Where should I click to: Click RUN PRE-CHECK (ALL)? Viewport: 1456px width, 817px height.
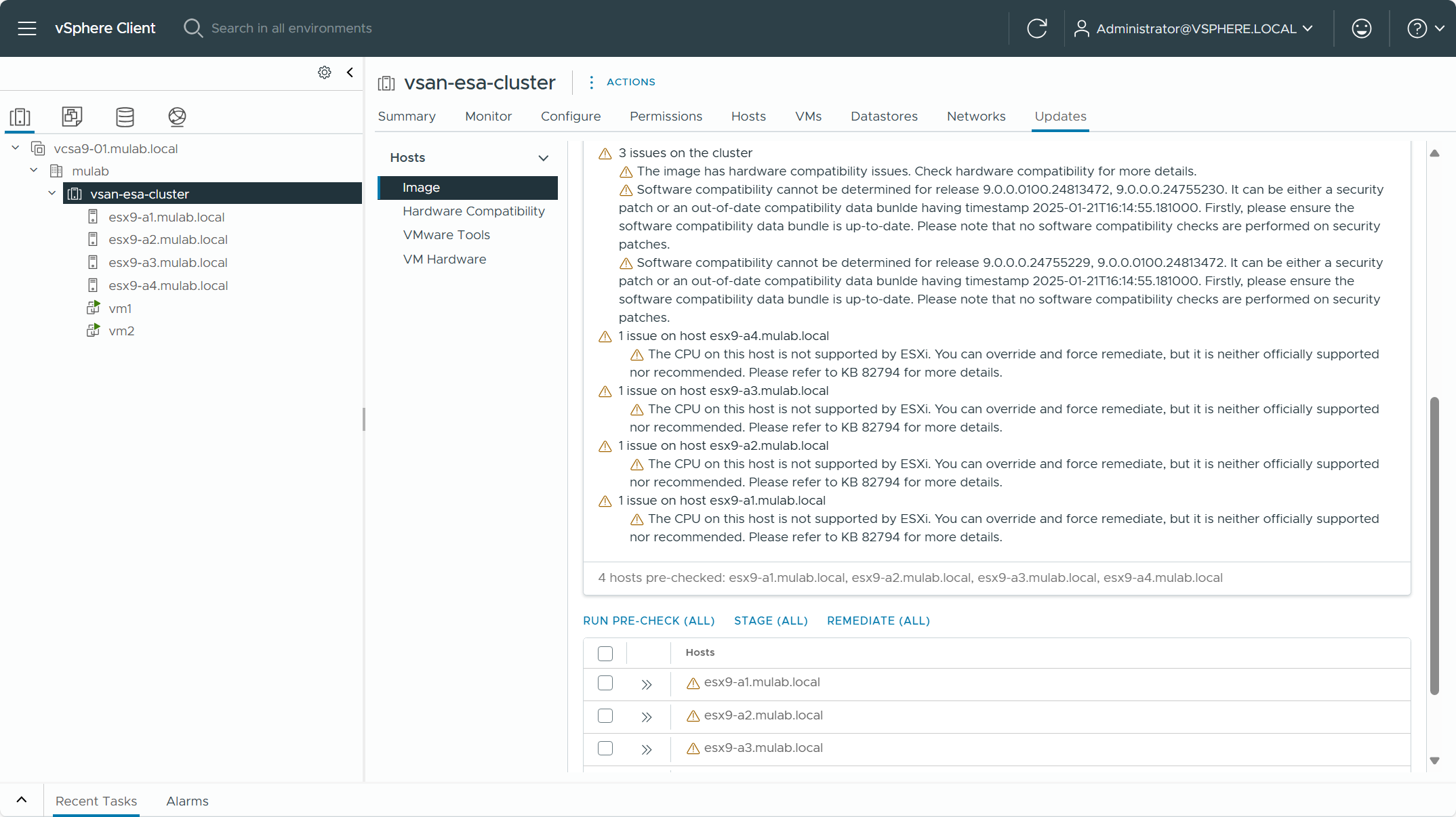point(649,621)
